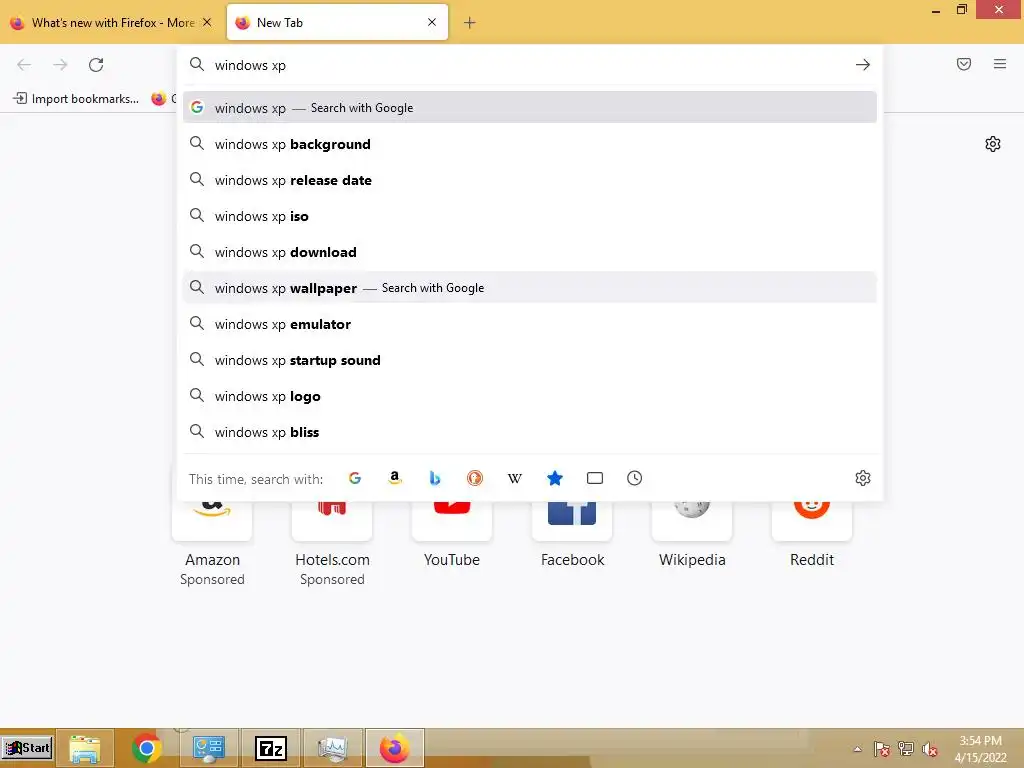
Task: Search history using the clock icon
Action: 635,478
